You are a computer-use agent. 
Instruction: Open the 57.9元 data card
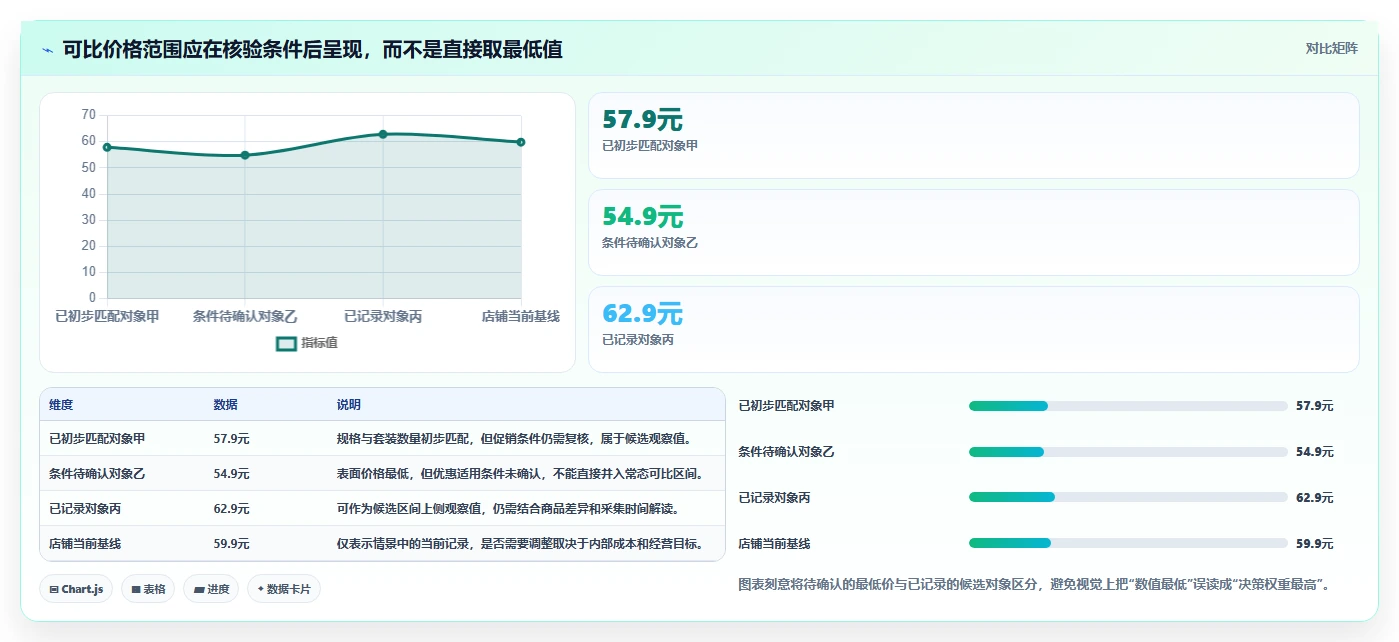click(x=973, y=135)
